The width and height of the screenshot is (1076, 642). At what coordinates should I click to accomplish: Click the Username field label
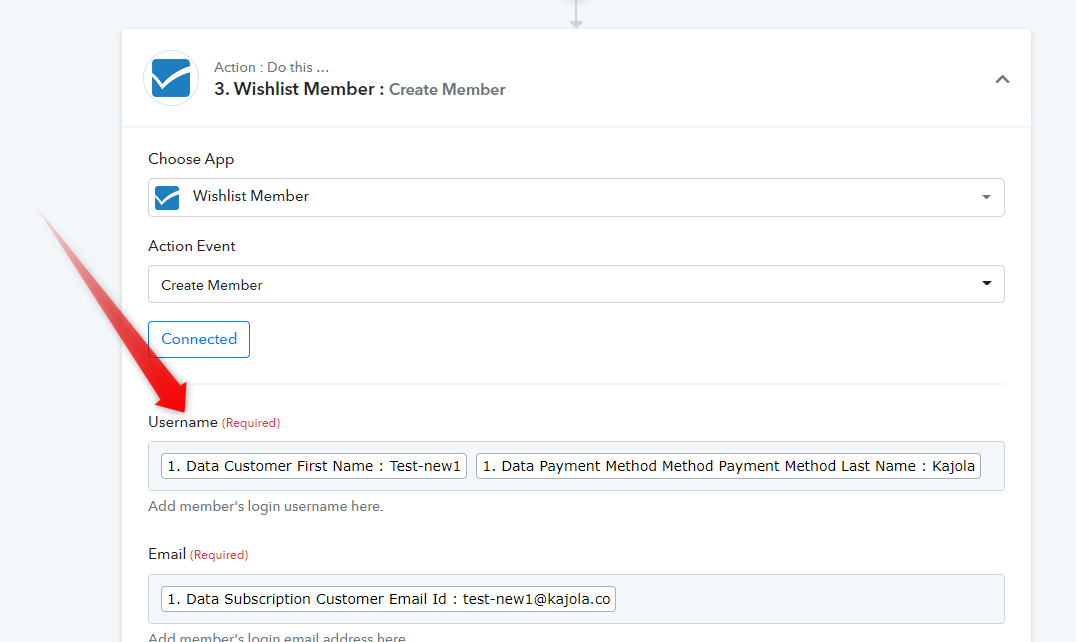(183, 422)
